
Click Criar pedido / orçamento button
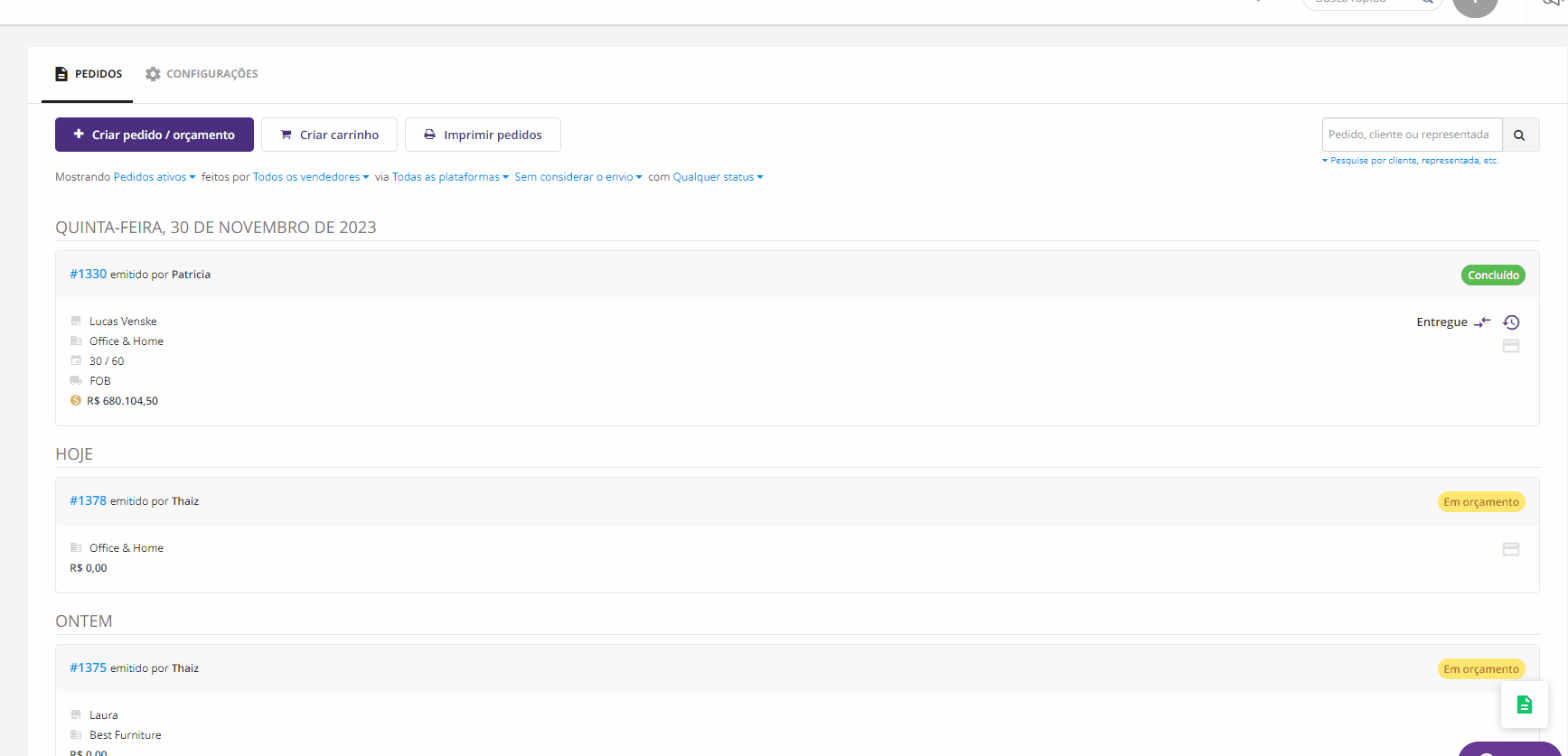tap(155, 135)
